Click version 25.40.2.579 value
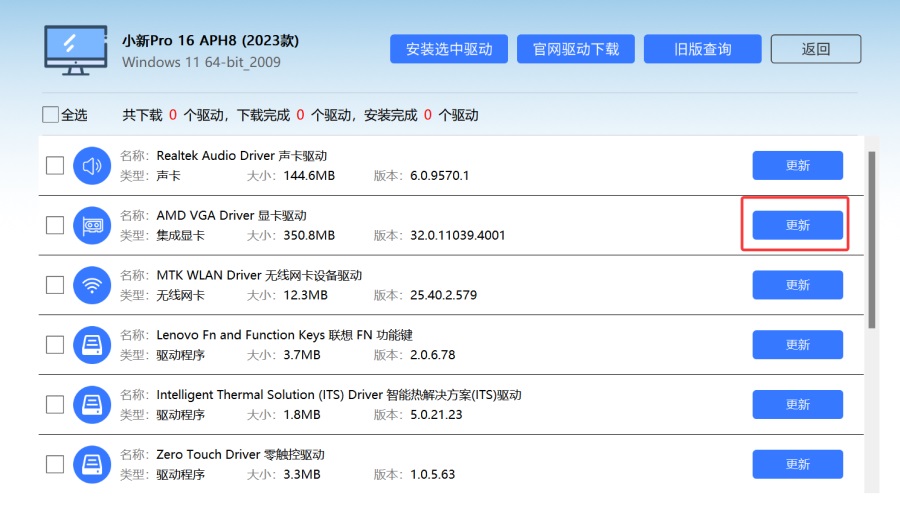The width and height of the screenshot is (900, 524). (443, 295)
